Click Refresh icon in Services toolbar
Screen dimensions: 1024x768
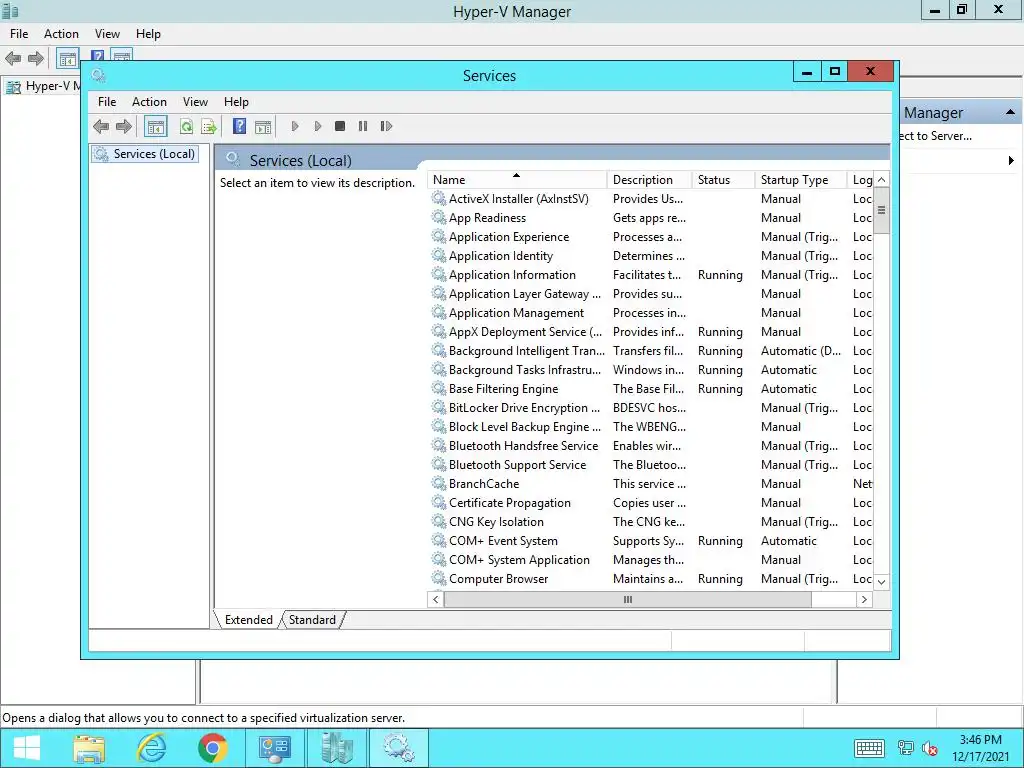click(186, 127)
